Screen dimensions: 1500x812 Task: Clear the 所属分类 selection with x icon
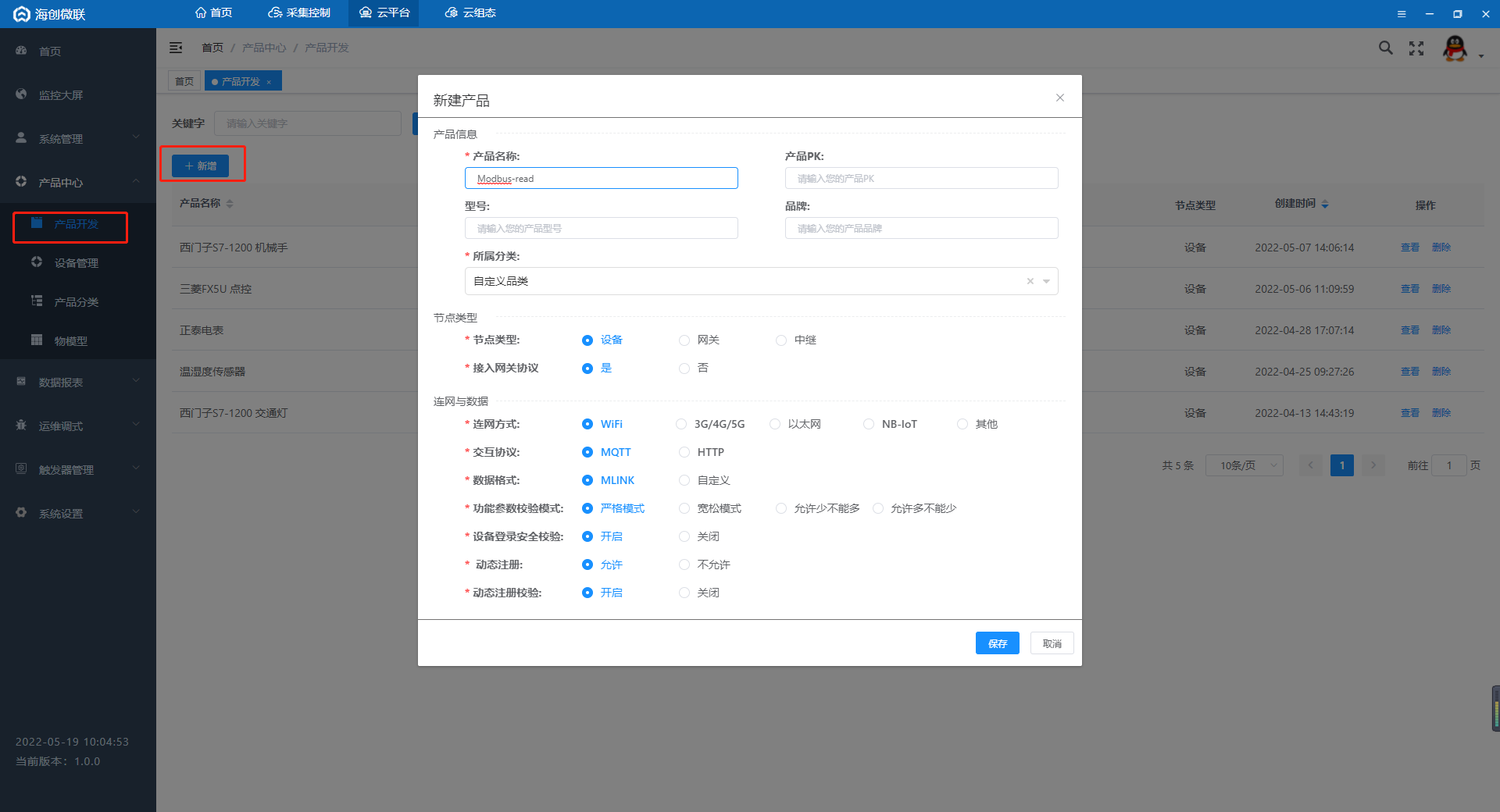1030,281
